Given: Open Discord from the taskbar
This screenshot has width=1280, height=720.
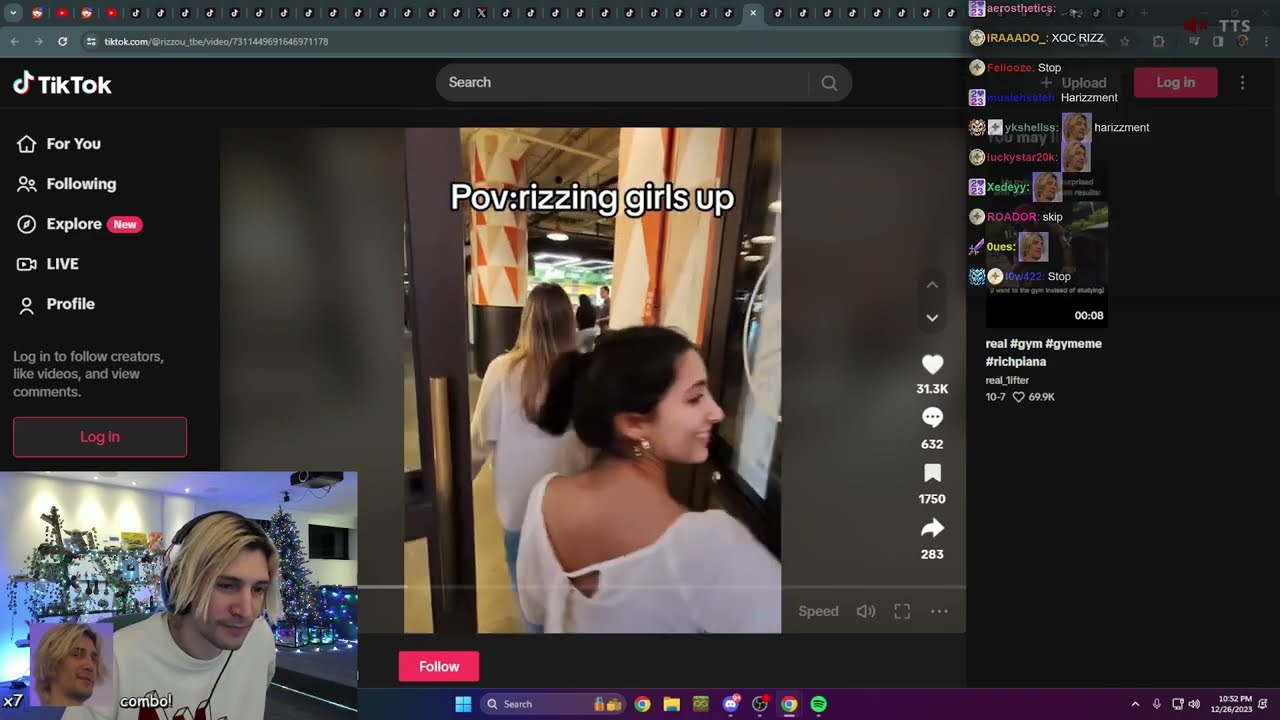Looking at the screenshot, I should 731,704.
